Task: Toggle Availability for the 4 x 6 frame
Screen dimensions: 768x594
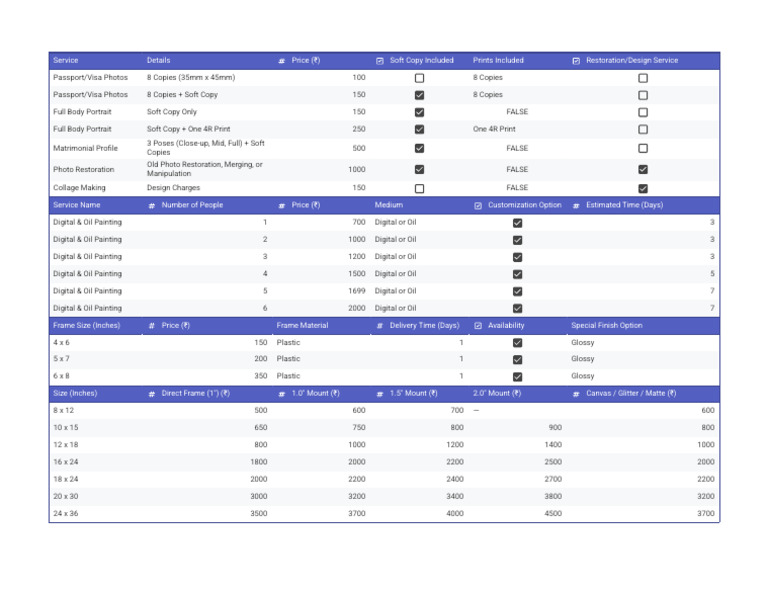Action: pyautogui.click(x=517, y=343)
